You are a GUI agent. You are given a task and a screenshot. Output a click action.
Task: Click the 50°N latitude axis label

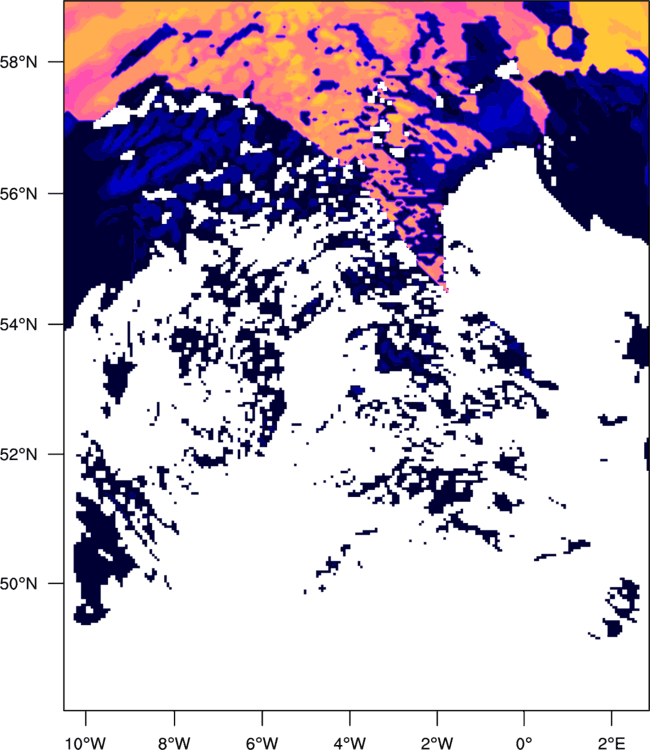pyautogui.click(x=18, y=584)
